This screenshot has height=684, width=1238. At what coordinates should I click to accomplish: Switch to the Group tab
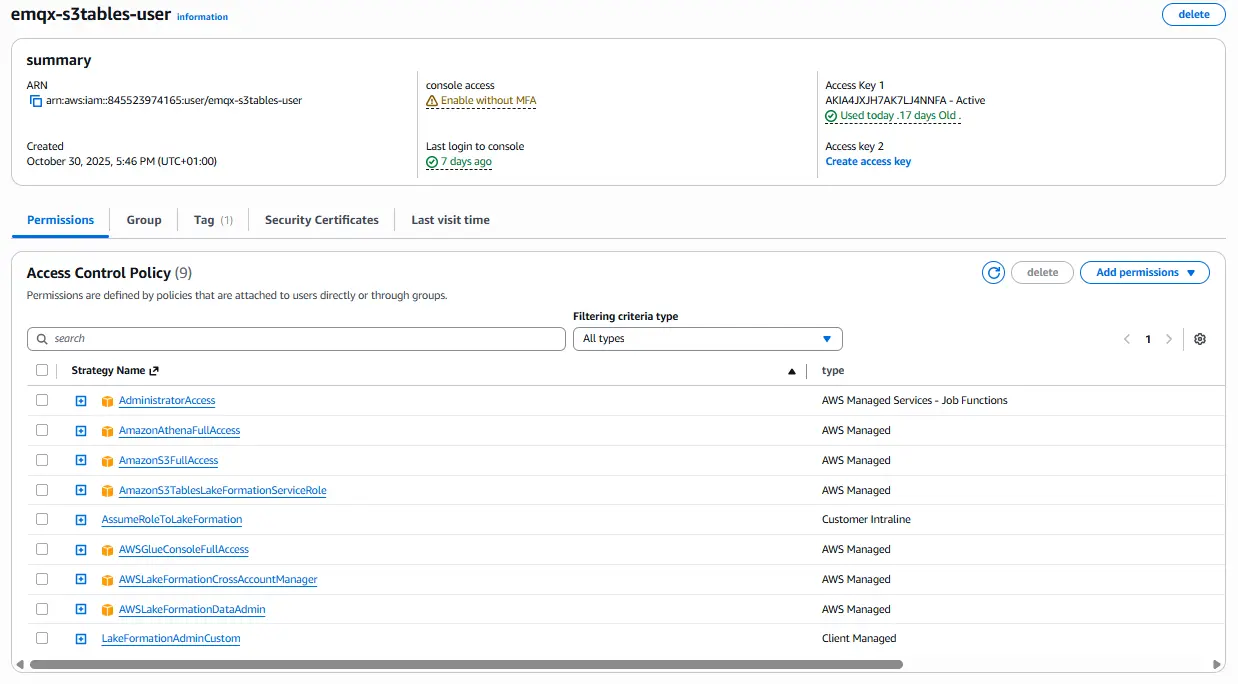pyautogui.click(x=144, y=220)
